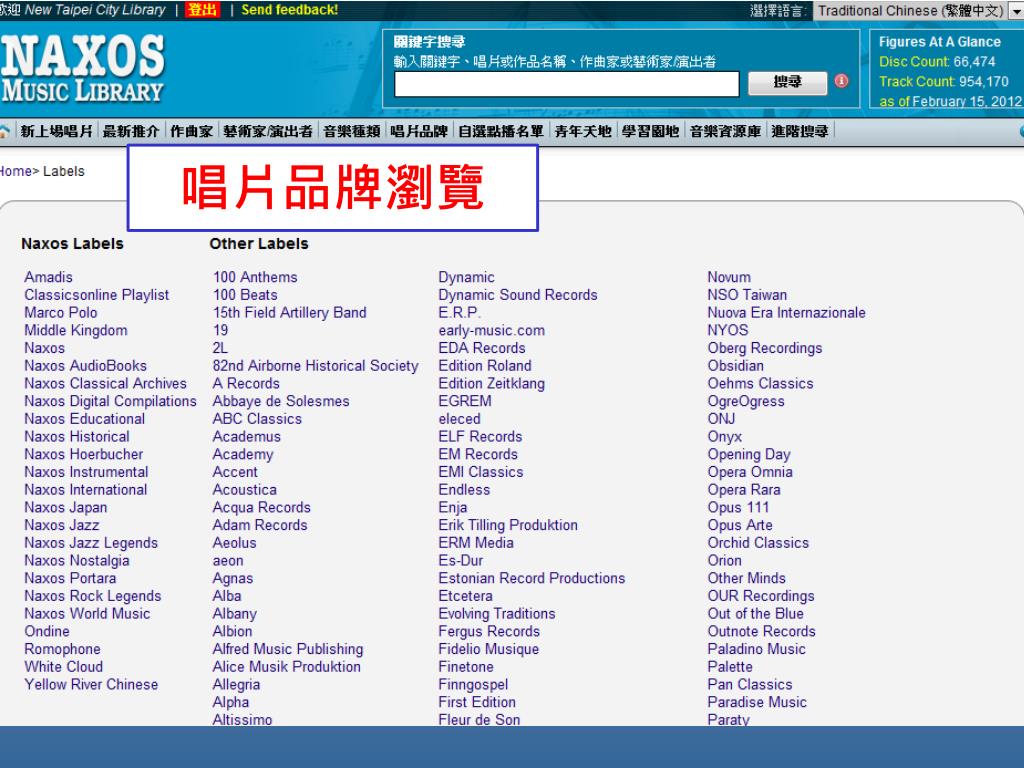
Task: Open the Paladino Music label
Action: point(756,649)
